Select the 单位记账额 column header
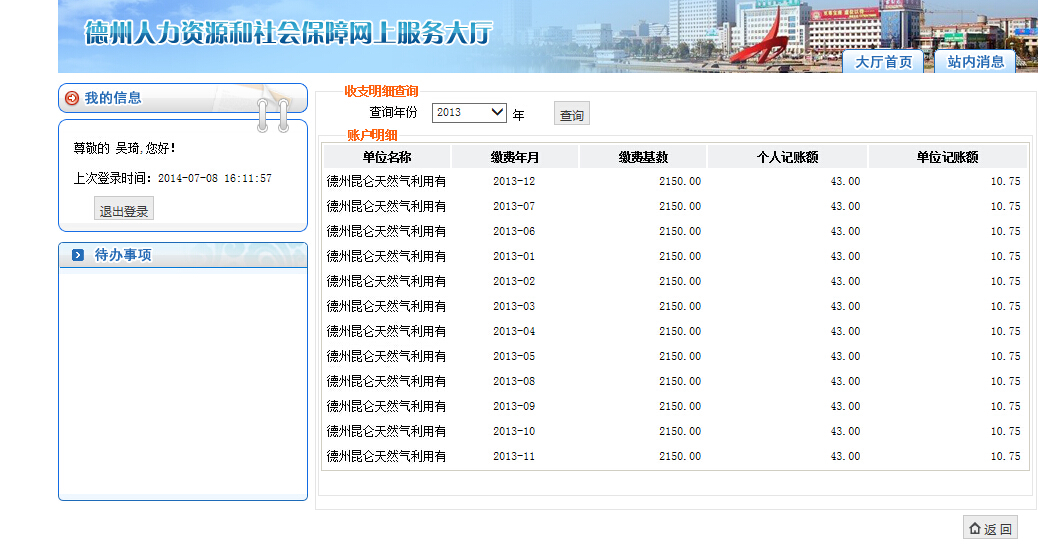 point(947,157)
